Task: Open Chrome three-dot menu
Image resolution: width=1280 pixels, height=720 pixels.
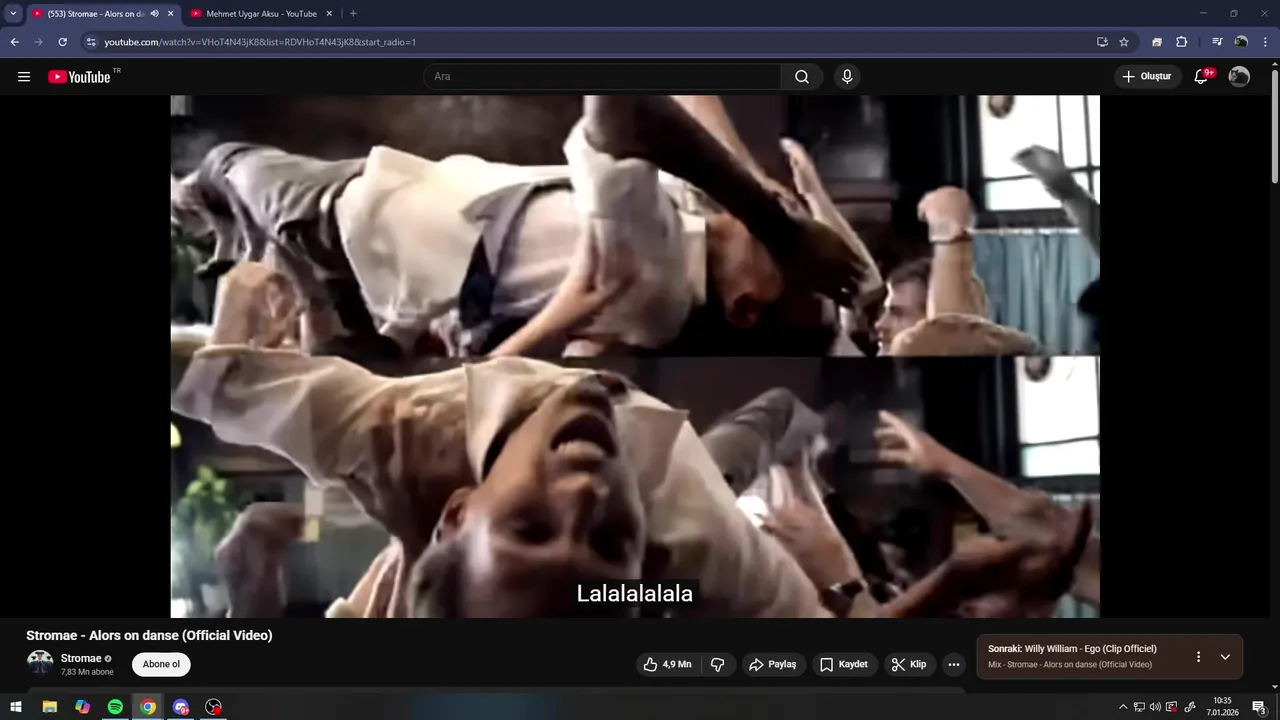Action: point(1265,42)
